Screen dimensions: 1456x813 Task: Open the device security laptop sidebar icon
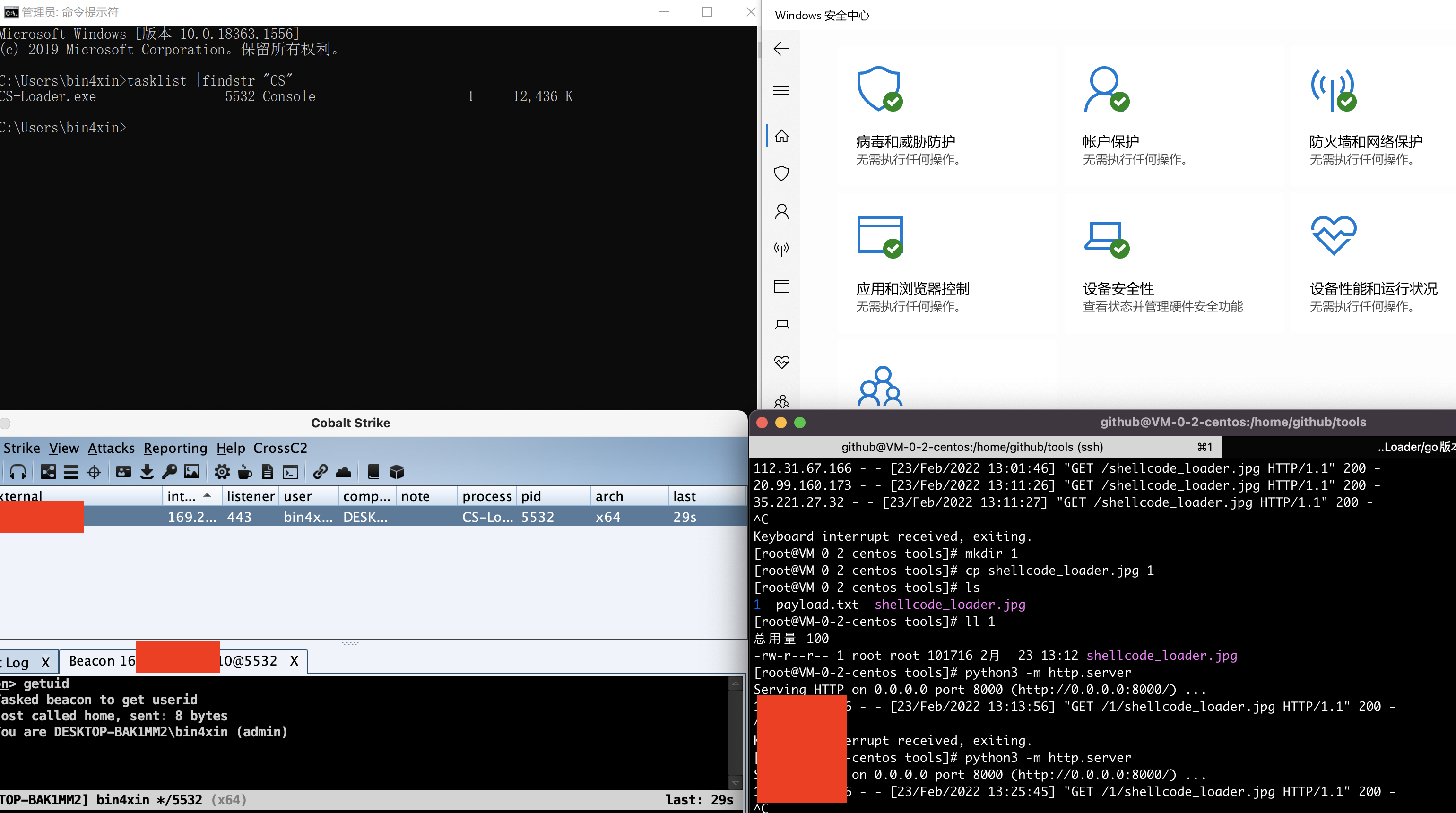pyautogui.click(x=782, y=324)
